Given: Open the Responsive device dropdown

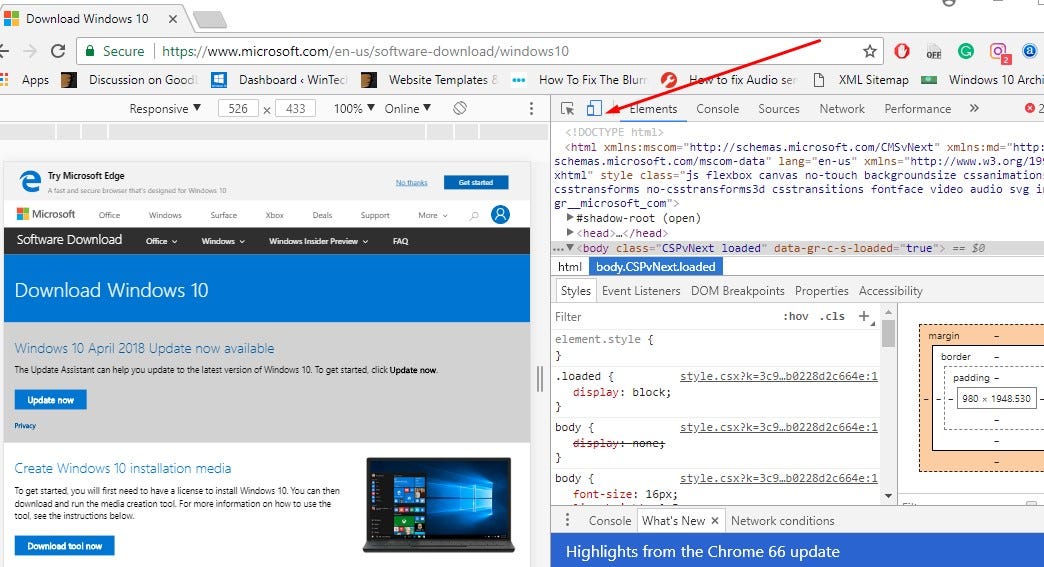Looking at the screenshot, I should click(164, 108).
